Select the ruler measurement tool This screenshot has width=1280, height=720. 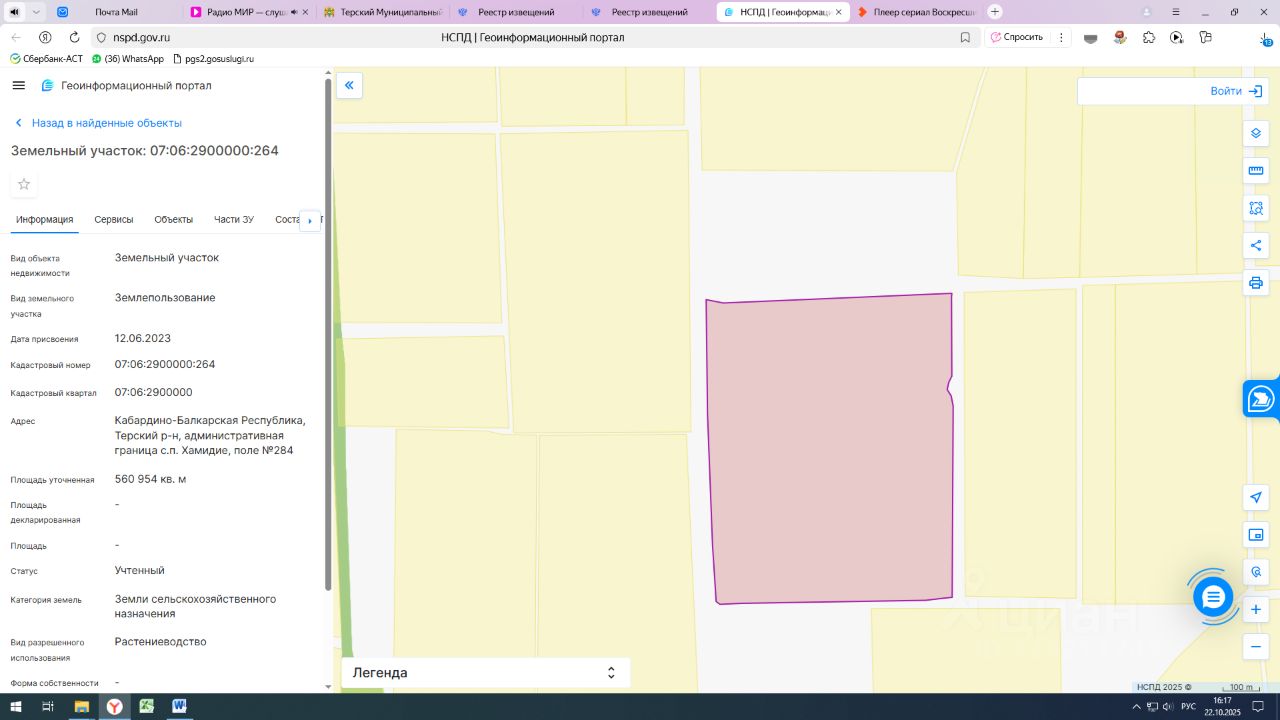pos(1256,171)
